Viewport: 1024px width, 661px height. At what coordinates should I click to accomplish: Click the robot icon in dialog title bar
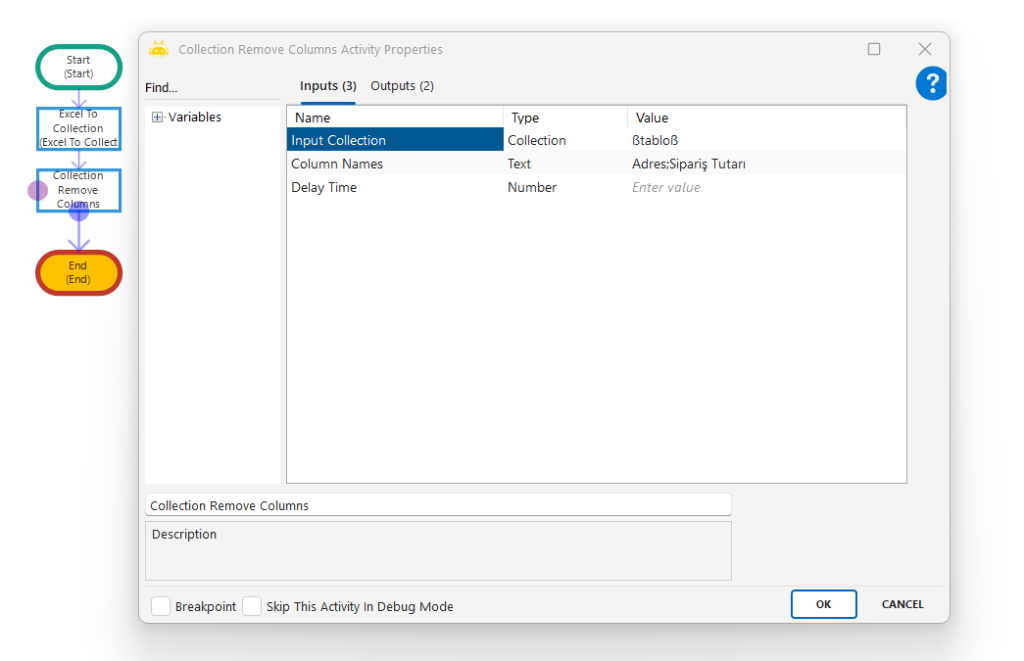coord(159,49)
